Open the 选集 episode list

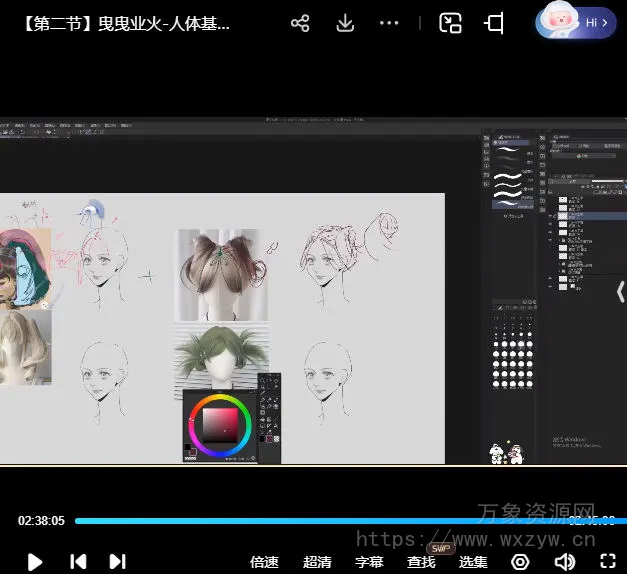(473, 562)
